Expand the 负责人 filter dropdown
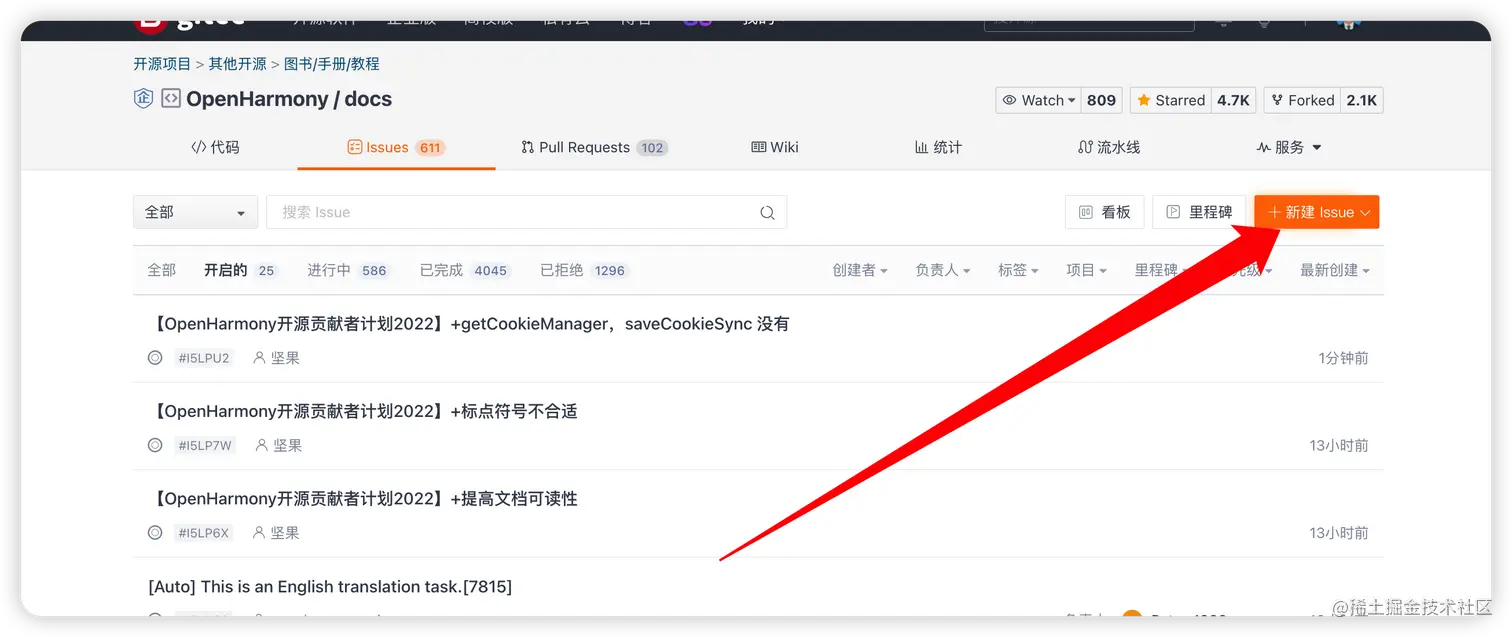Image resolution: width=1512 pixels, height=637 pixels. [x=943, y=270]
